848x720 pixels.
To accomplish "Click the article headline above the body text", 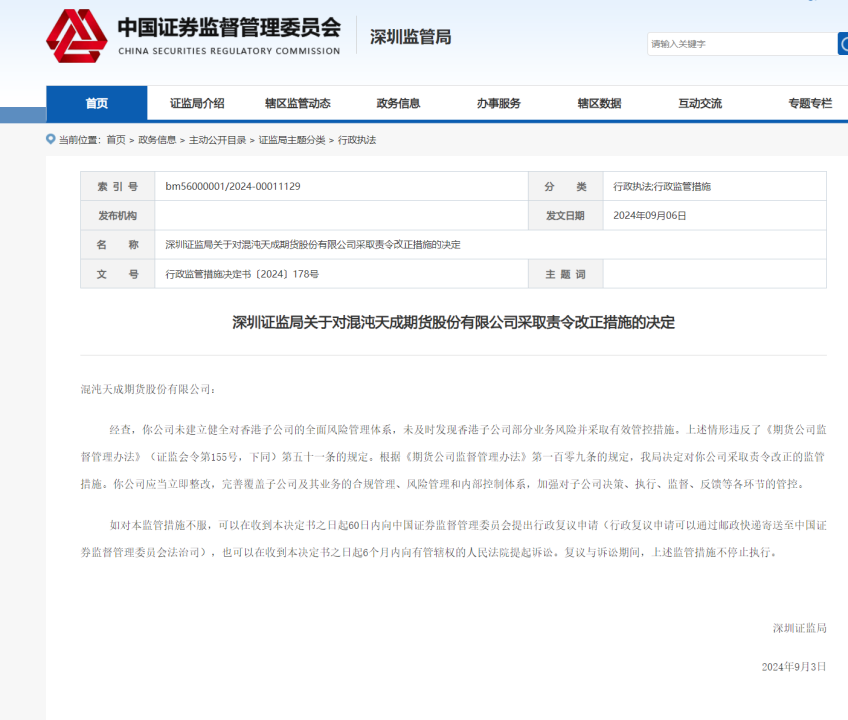I will [x=453, y=322].
